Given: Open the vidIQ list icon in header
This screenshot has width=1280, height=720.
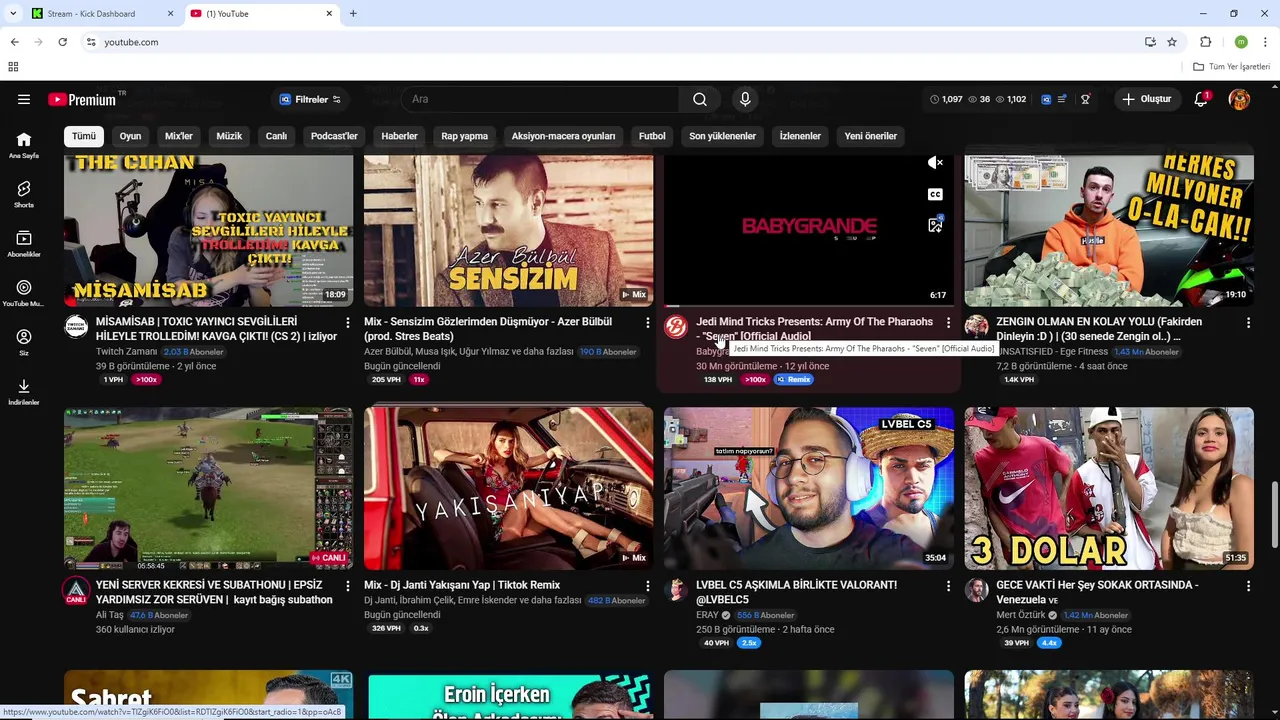Looking at the screenshot, I should coord(1062,99).
